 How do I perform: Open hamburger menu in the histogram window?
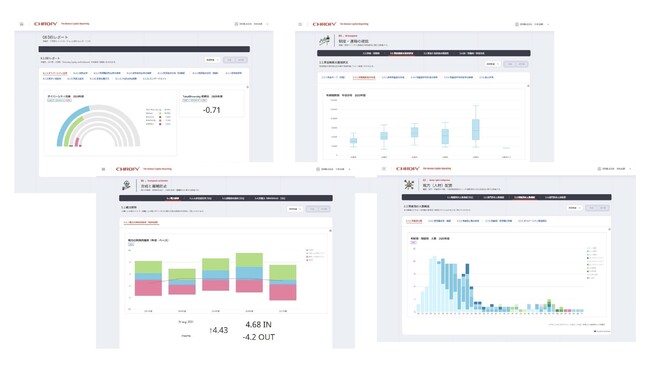pyautogui.click(x=384, y=169)
